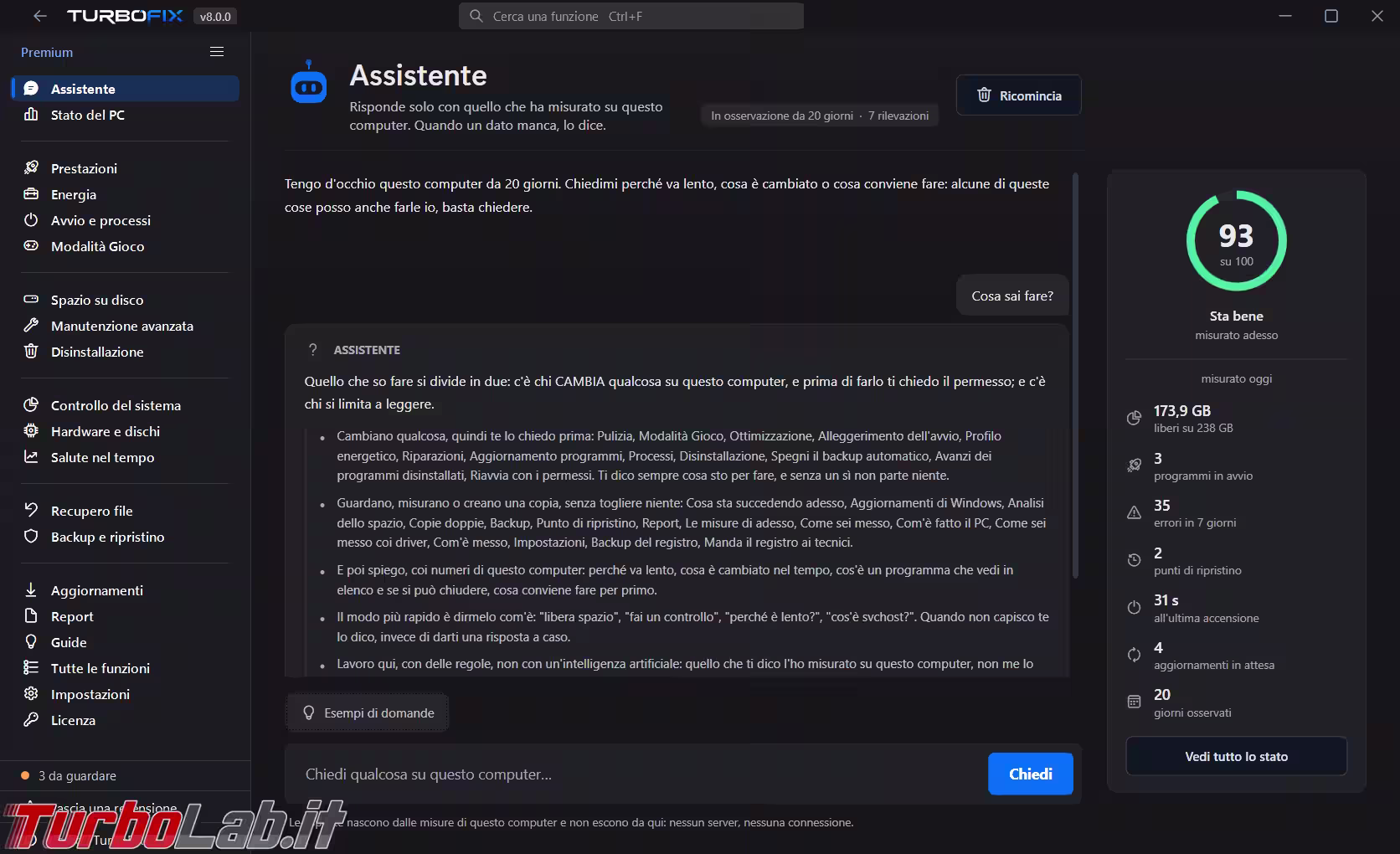
Task: Open Backup e ripristino
Action: (x=126, y=537)
